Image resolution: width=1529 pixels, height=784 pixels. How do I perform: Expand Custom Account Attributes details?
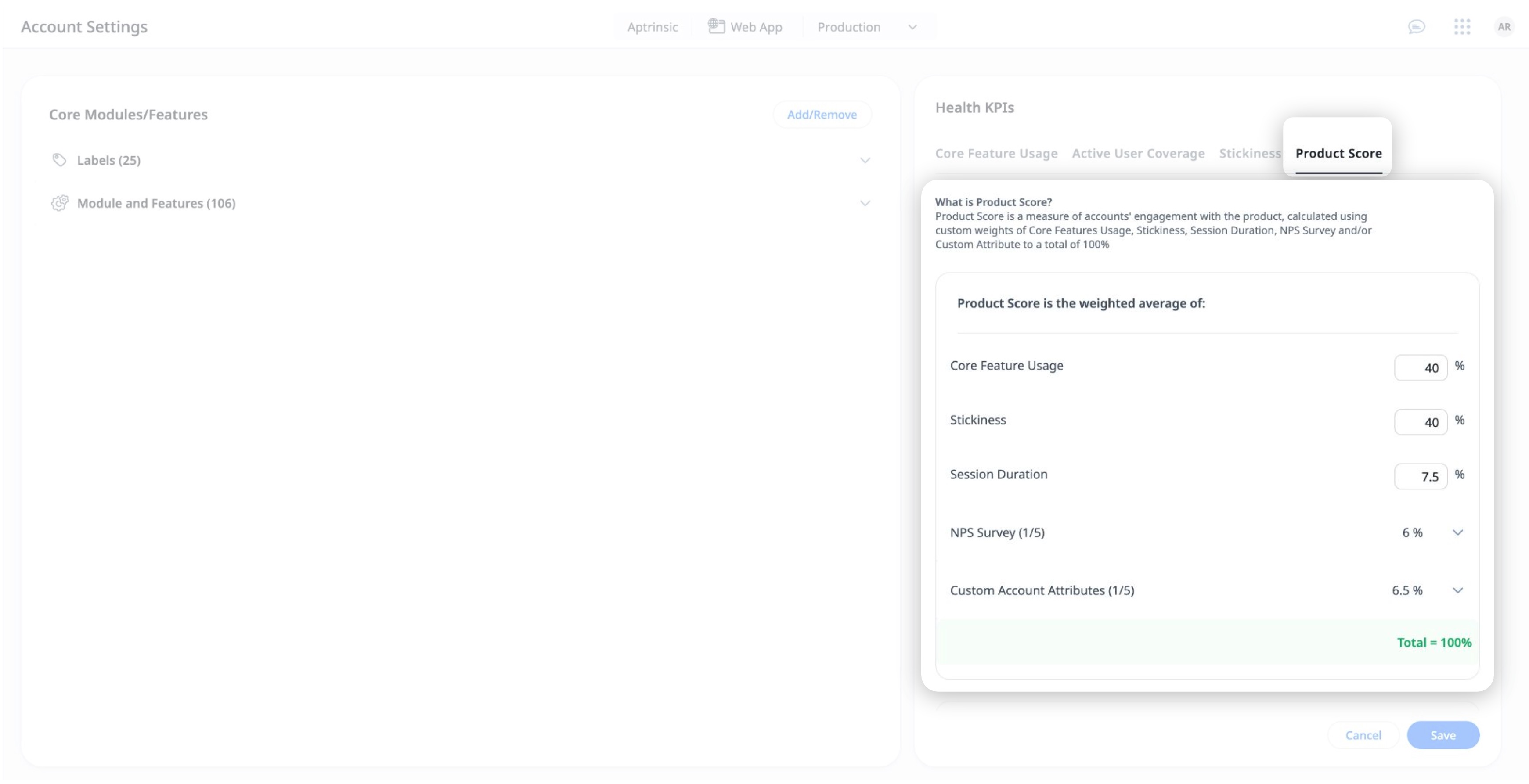coord(1458,590)
